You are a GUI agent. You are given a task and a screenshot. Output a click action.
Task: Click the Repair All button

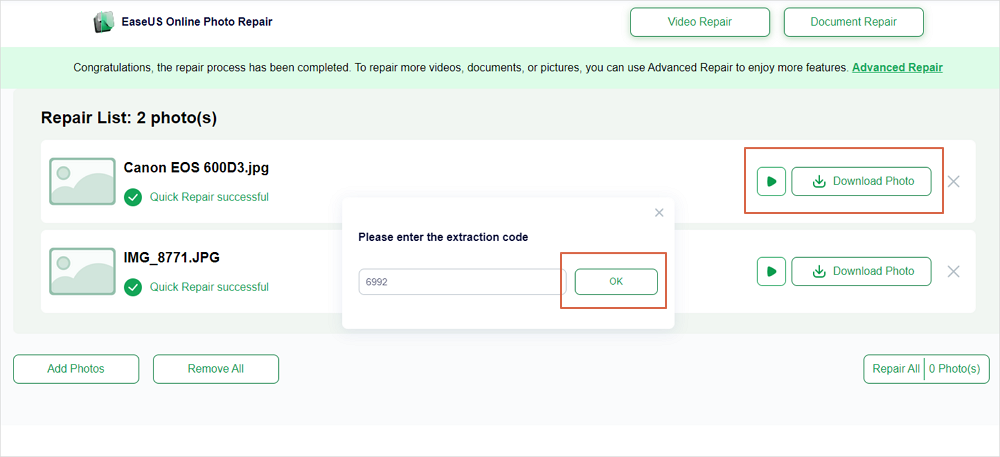(x=895, y=369)
